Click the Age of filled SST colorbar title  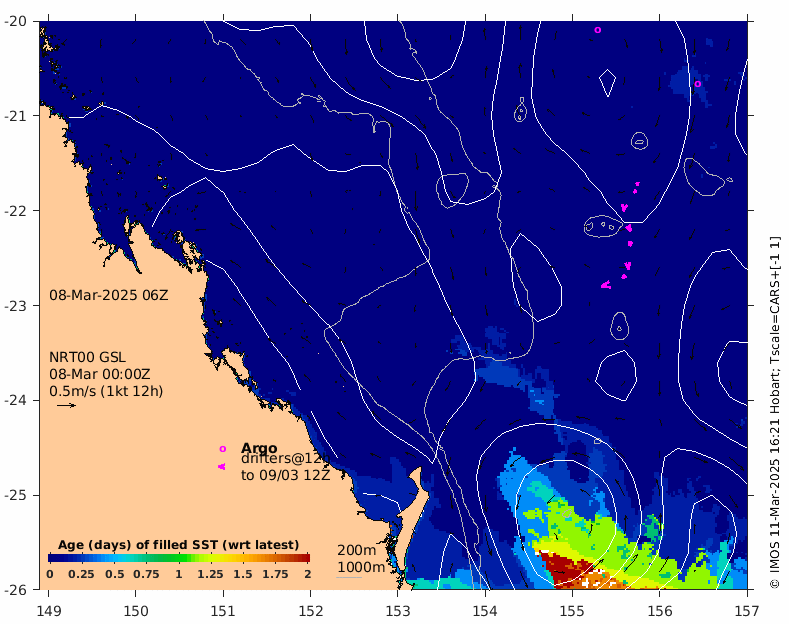[x=179, y=545]
